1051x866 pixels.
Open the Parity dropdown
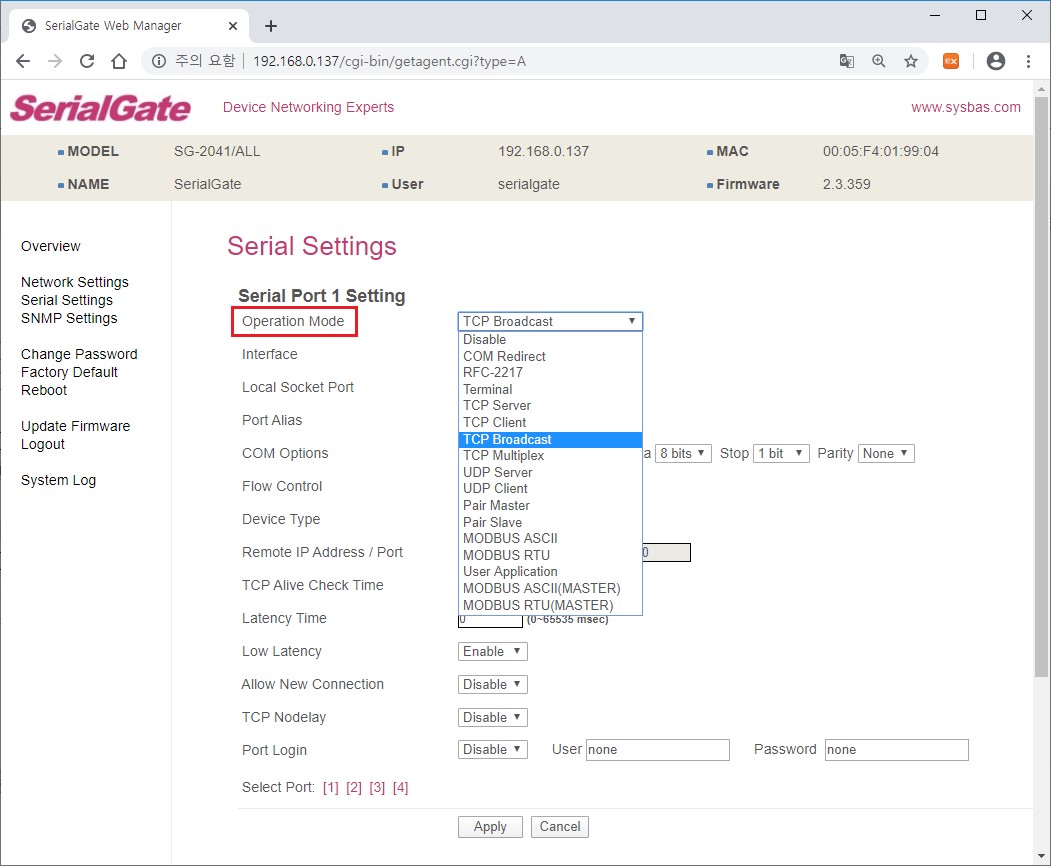click(x=886, y=453)
